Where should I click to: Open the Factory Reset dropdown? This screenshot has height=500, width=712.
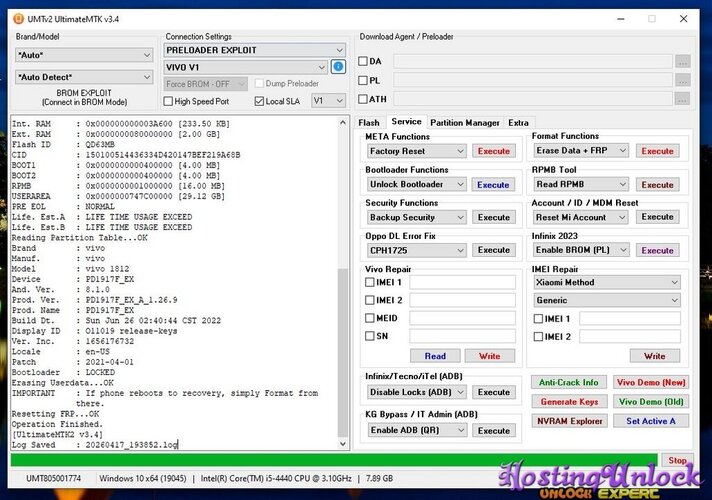(416, 151)
